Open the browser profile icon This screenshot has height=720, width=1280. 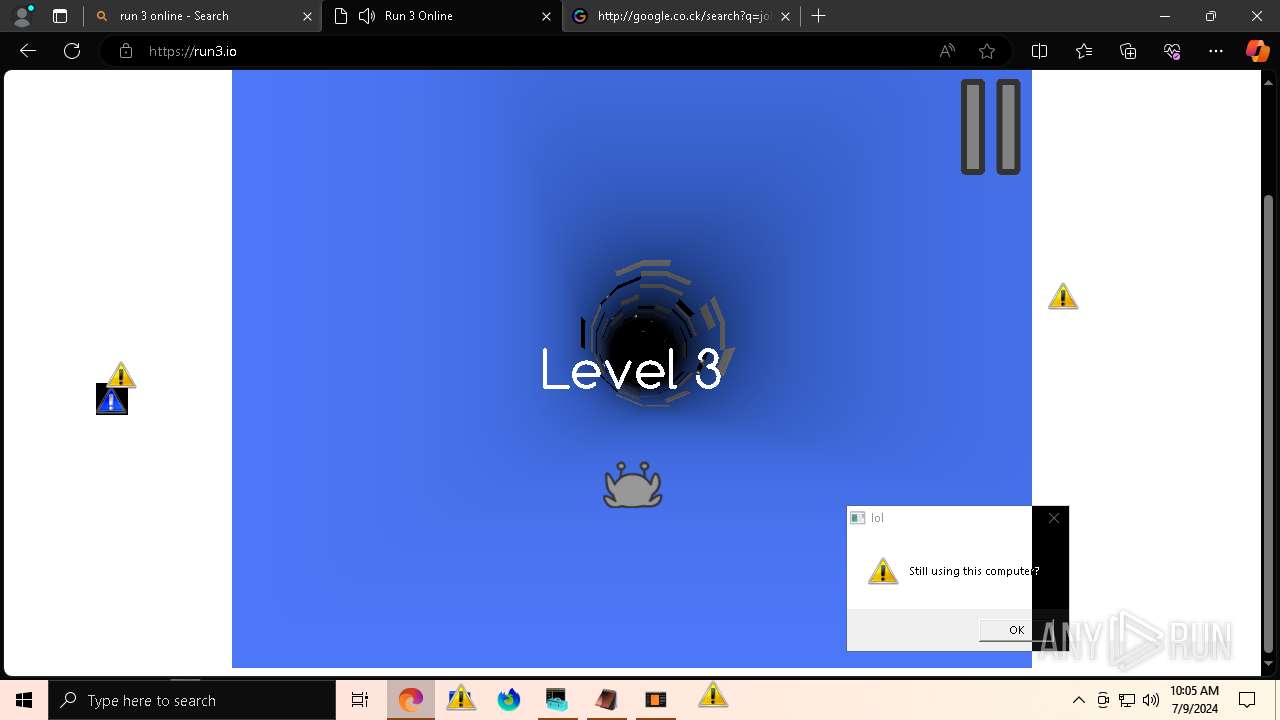point(22,16)
